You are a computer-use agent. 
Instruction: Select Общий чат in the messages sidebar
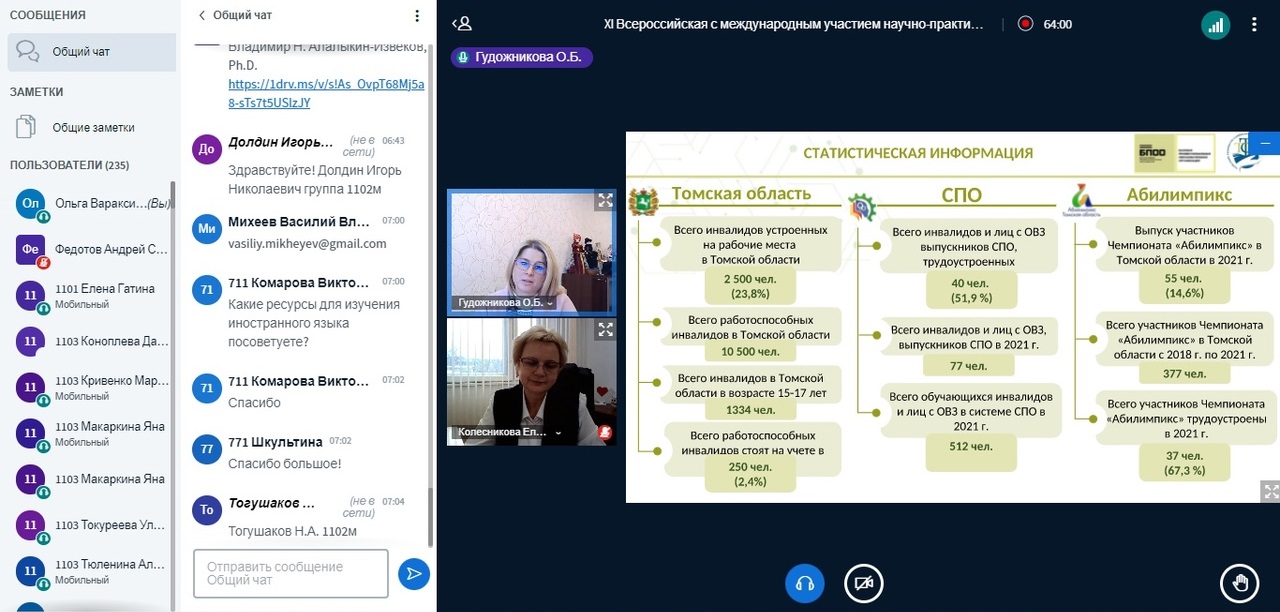click(x=92, y=52)
